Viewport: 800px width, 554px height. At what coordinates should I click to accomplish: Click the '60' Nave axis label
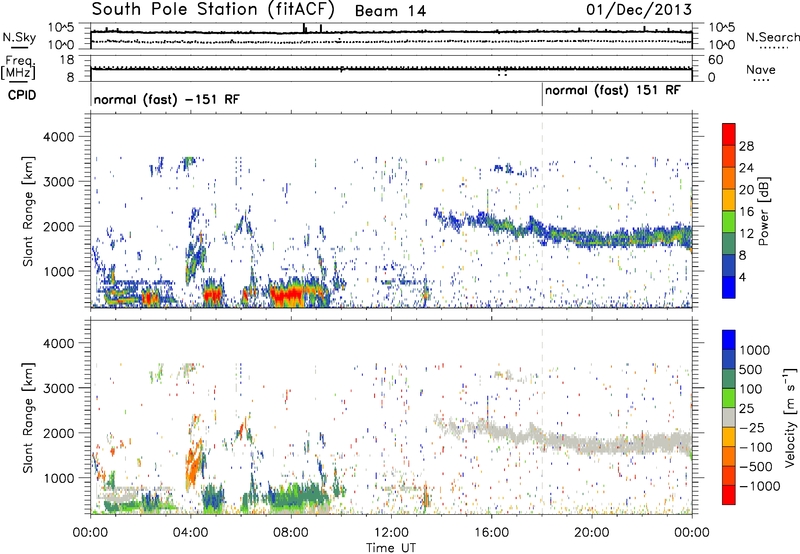[715, 60]
